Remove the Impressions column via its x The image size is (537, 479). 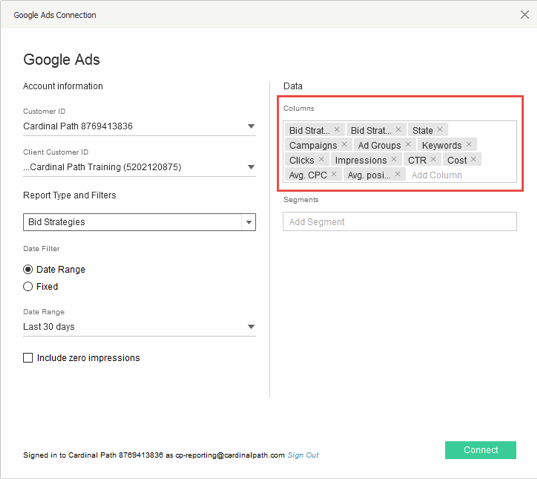click(394, 159)
